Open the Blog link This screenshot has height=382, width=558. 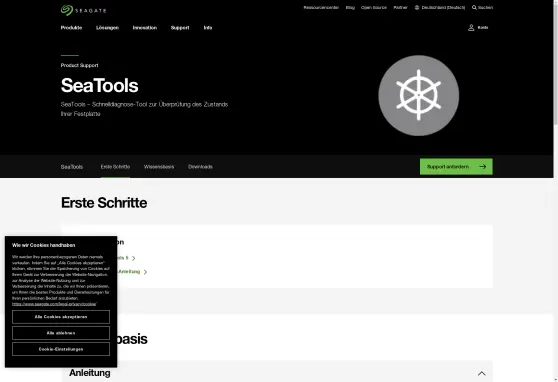click(350, 7)
